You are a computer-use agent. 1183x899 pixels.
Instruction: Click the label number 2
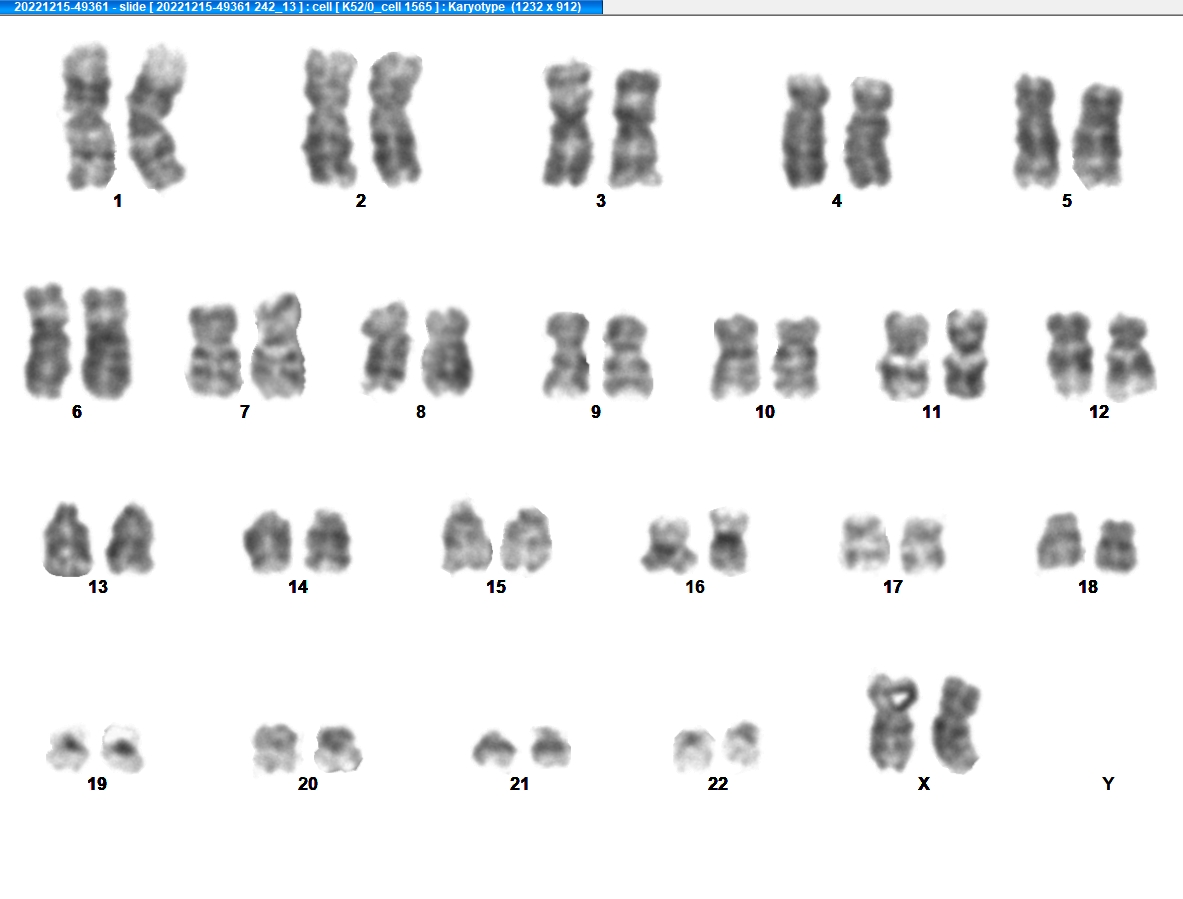tap(361, 201)
